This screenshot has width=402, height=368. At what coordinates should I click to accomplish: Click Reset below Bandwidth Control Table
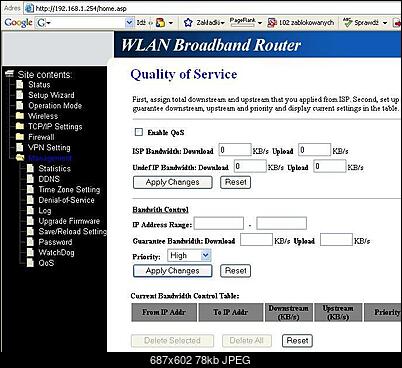point(297,341)
